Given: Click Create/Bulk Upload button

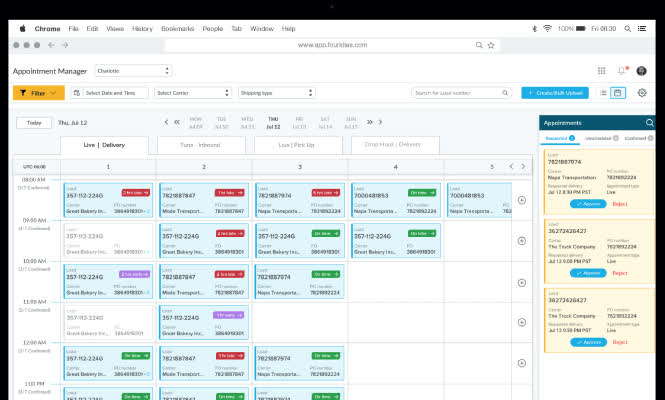Looking at the screenshot, I should click(555, 93).
